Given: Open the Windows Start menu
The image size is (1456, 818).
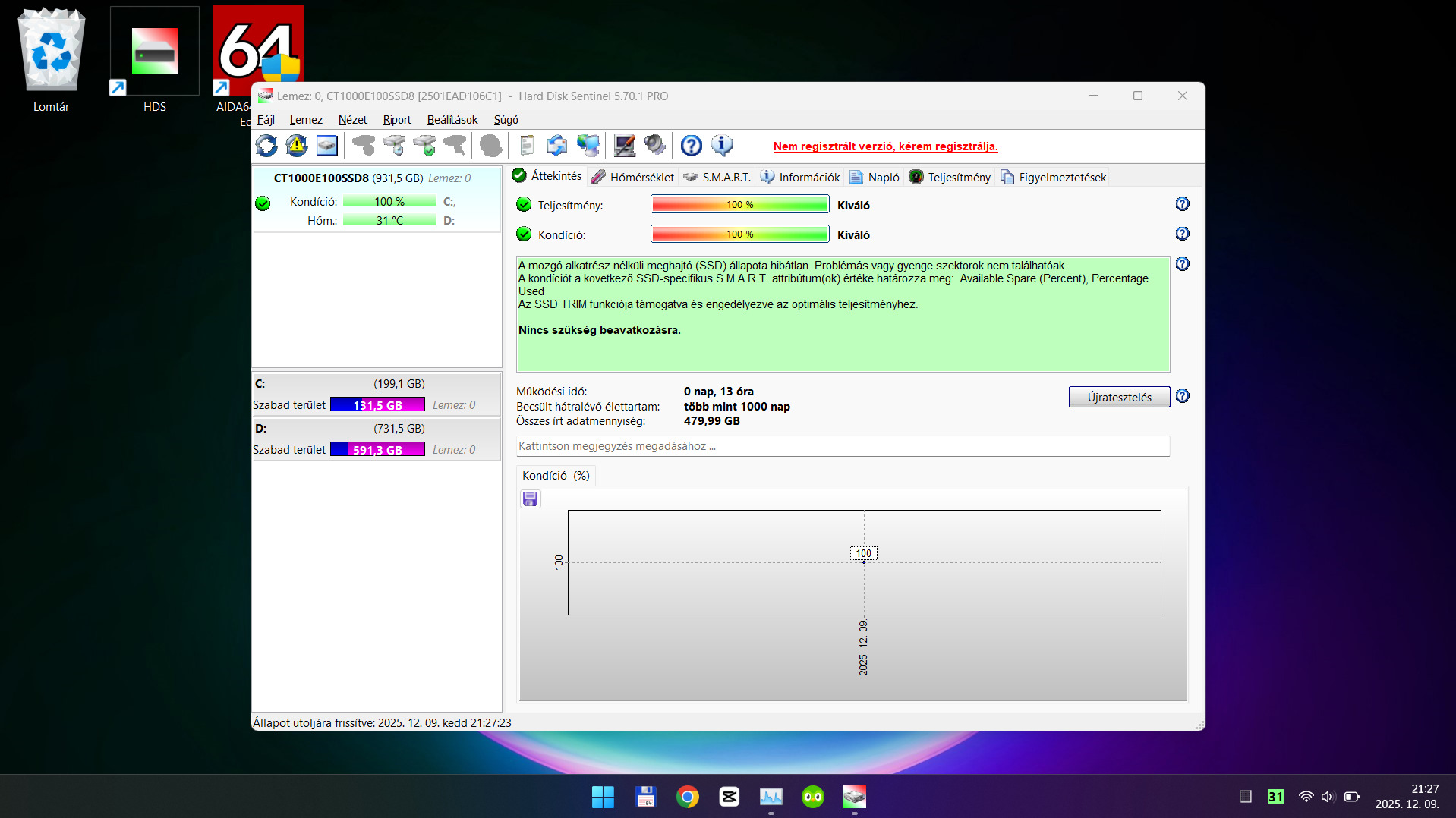Looking at the screenshot, I should pyautogui.click(x=603, y=797).
